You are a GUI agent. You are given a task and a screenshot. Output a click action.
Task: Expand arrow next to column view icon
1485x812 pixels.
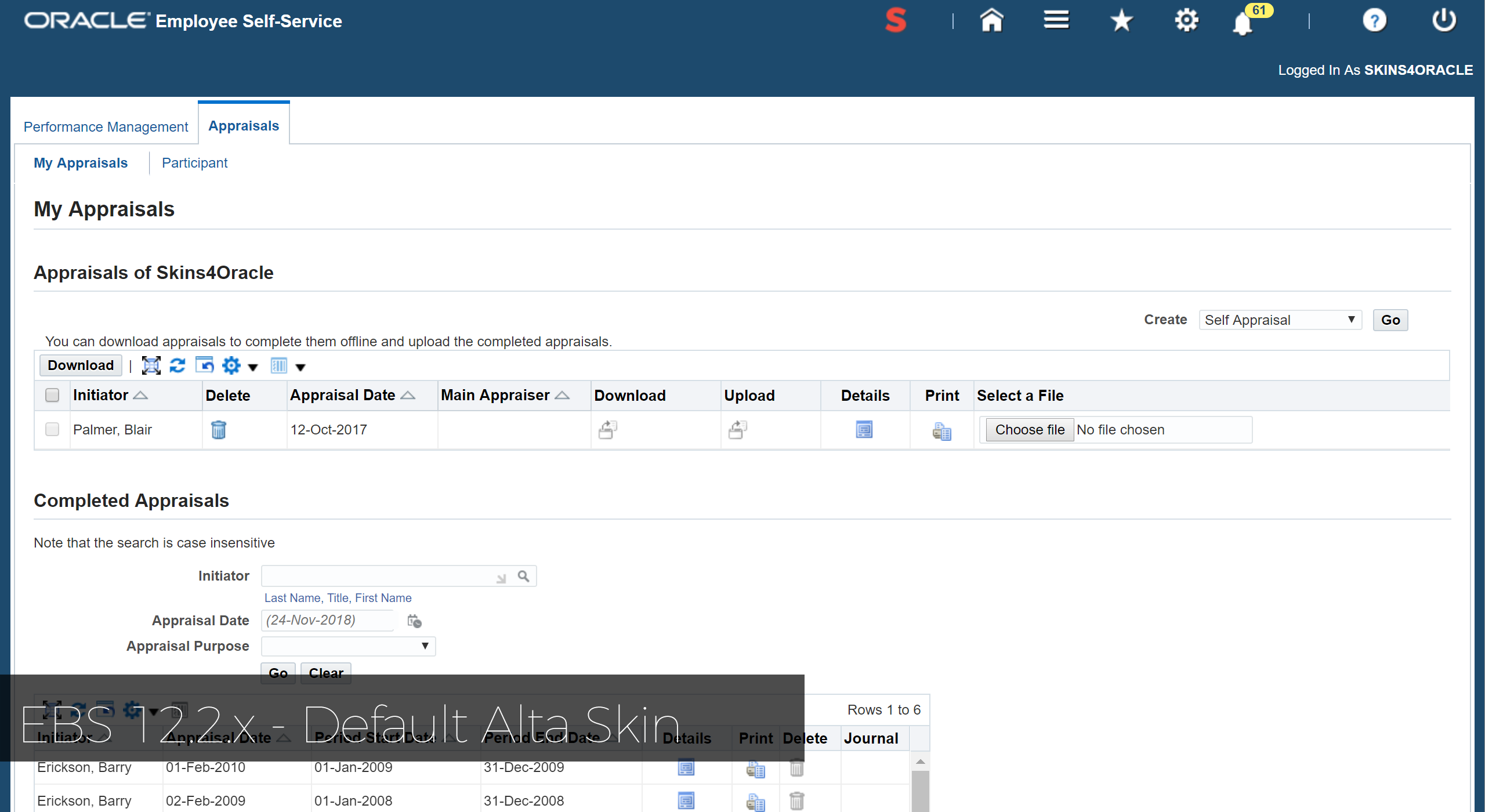(300, 367)
